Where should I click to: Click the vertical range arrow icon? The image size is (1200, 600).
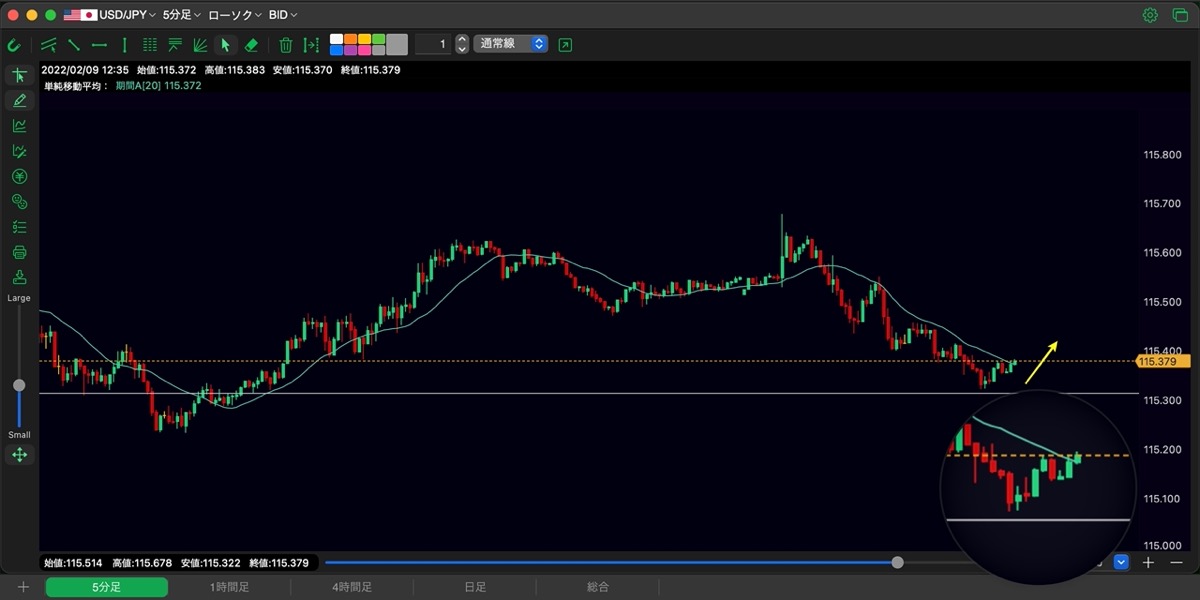[x=311, y=45]
